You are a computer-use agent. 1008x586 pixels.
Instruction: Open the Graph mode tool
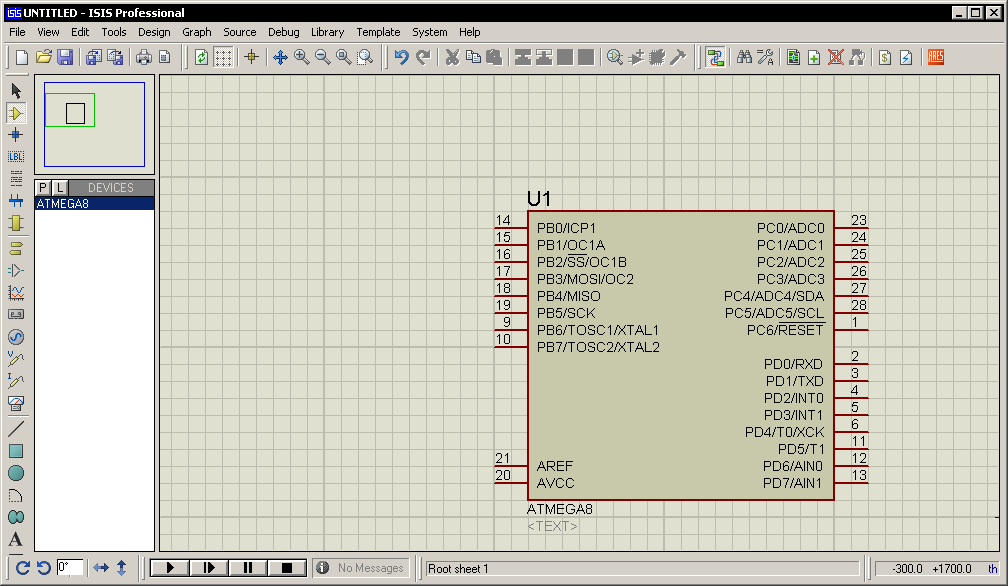pos(16,293)
